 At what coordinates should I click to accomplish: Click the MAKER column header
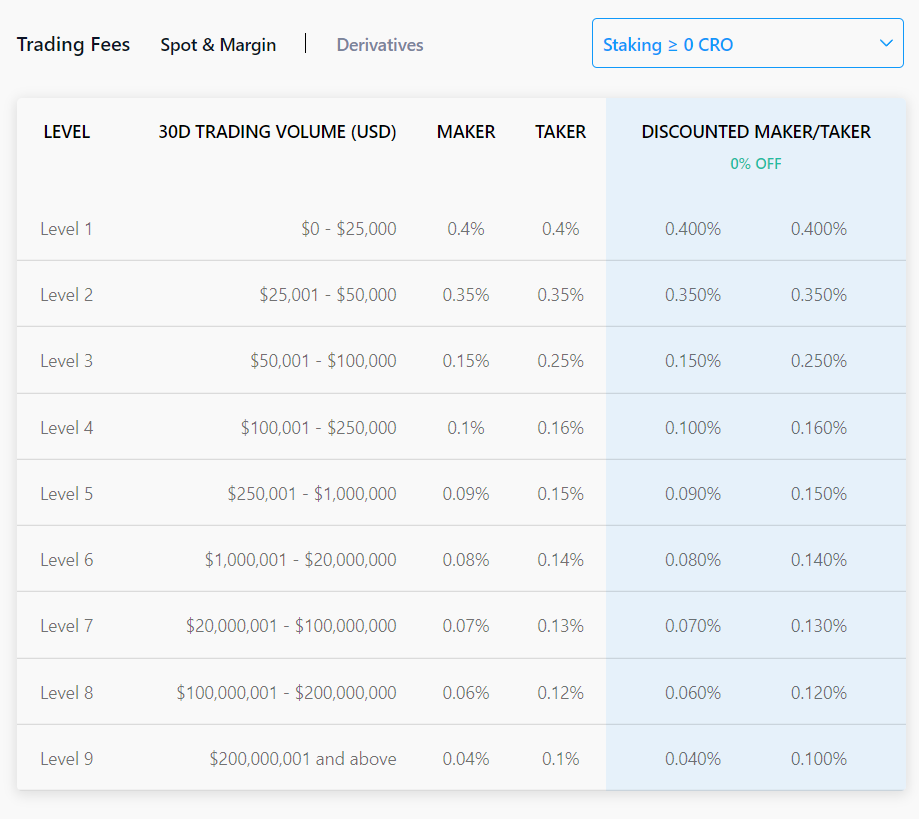point(466,132)
